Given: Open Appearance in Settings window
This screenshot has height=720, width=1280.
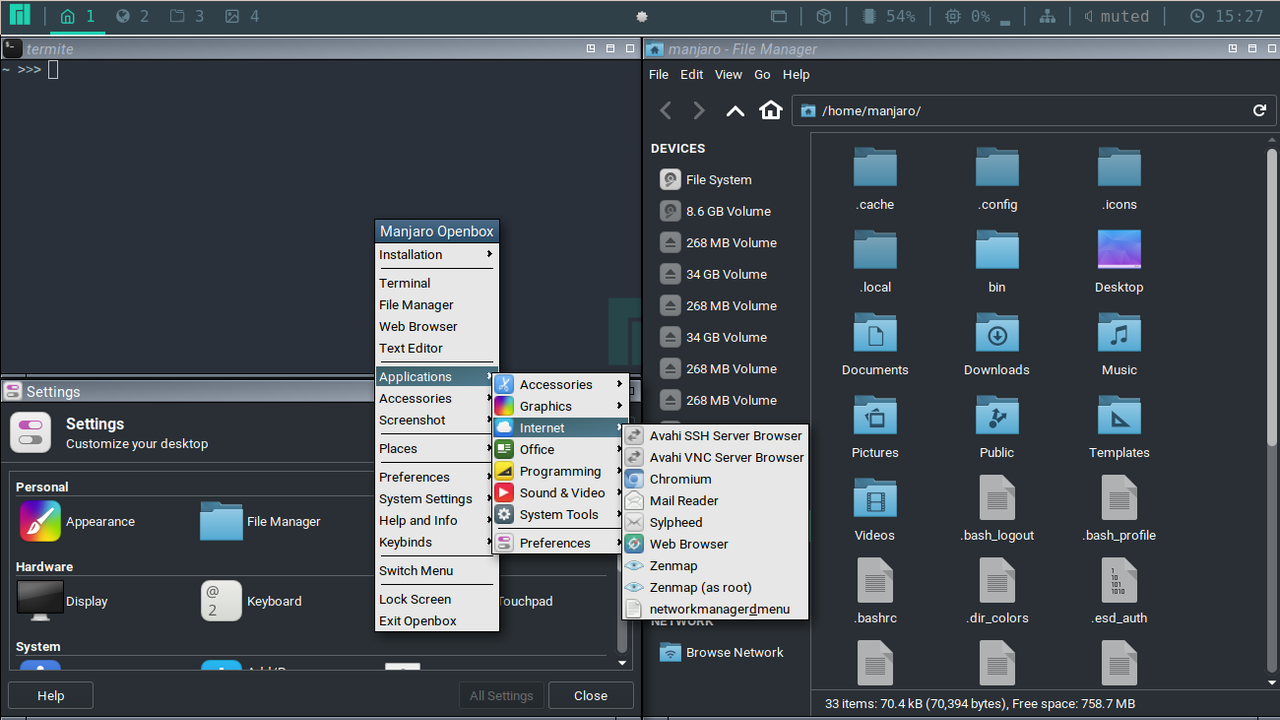Looking at the screenshot, I should [x=78, y=521].
